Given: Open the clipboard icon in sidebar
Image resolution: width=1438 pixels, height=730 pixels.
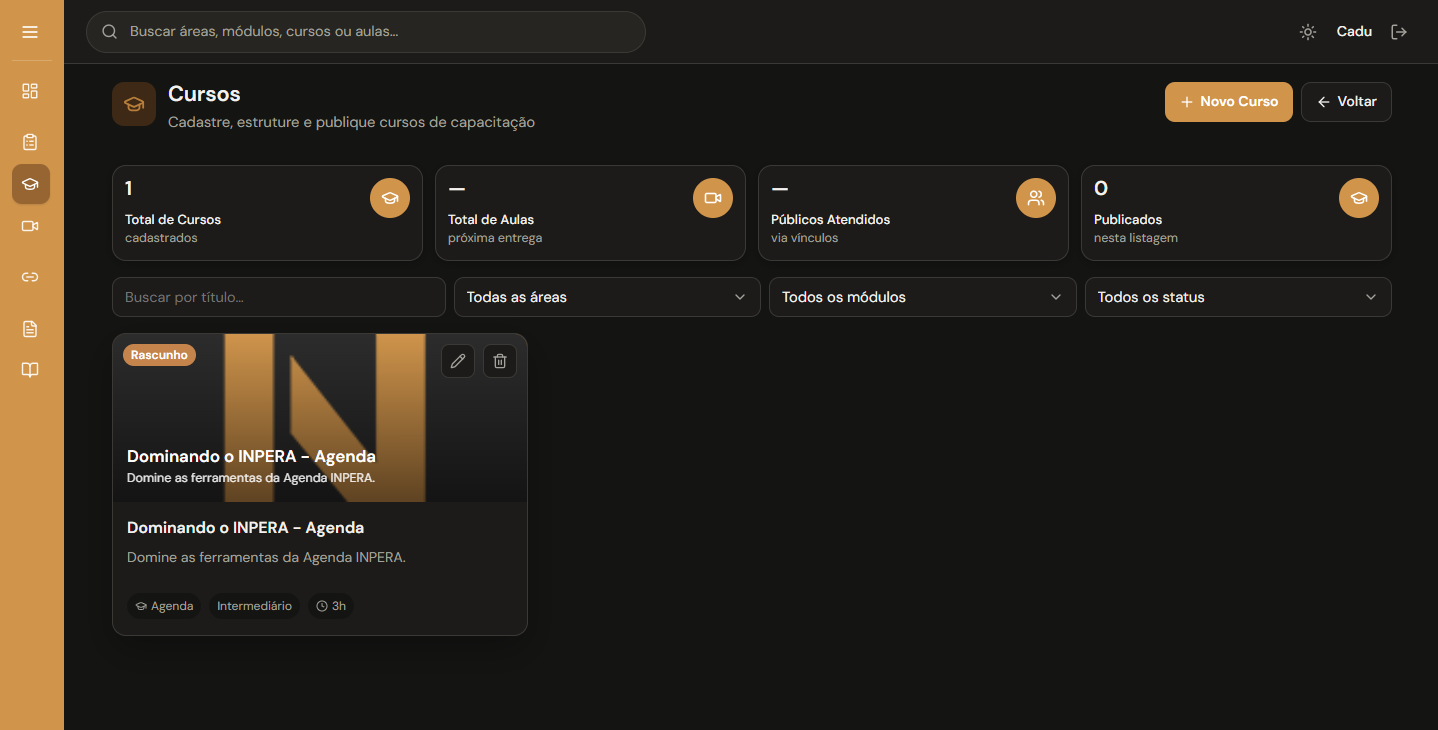Looking at the screenshot, I should click(x=30, y=142).
